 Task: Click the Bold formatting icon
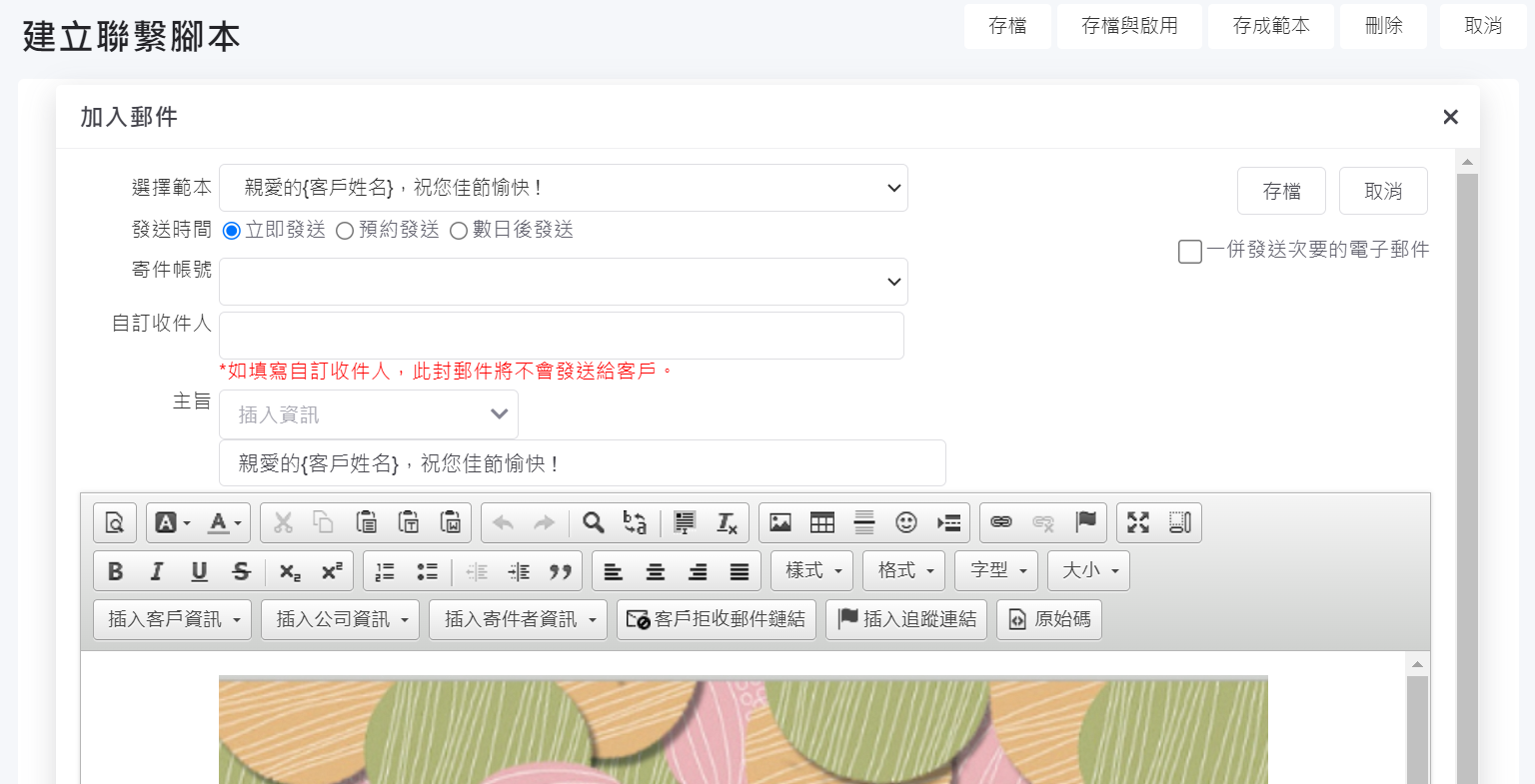tap(115, 571)
